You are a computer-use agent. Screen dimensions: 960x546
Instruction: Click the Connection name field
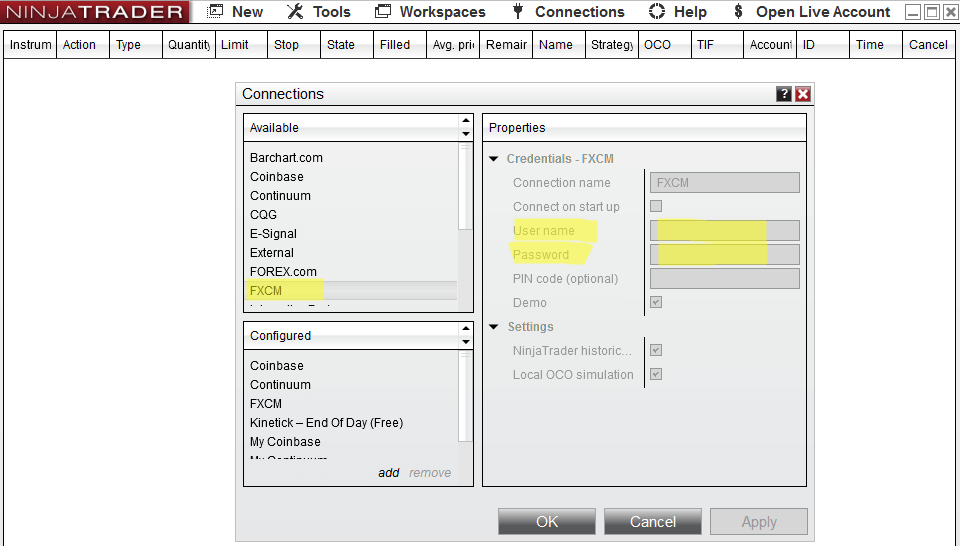724,182
